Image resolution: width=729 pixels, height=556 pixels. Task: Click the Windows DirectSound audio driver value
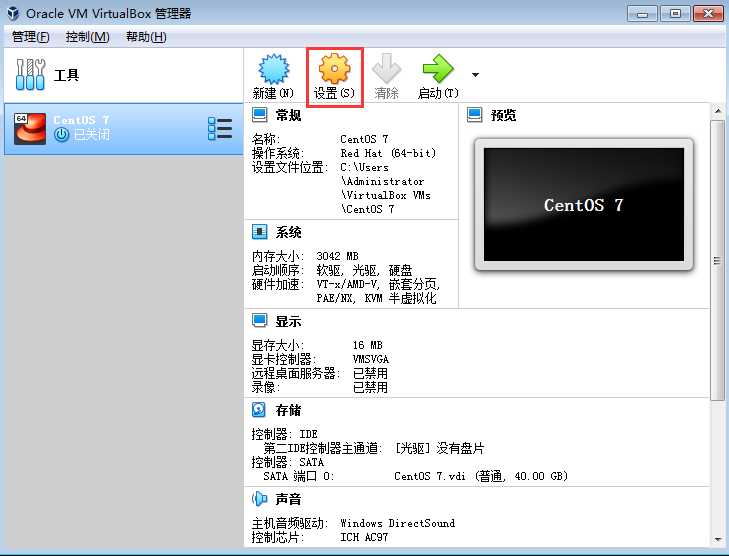point(398,523)
